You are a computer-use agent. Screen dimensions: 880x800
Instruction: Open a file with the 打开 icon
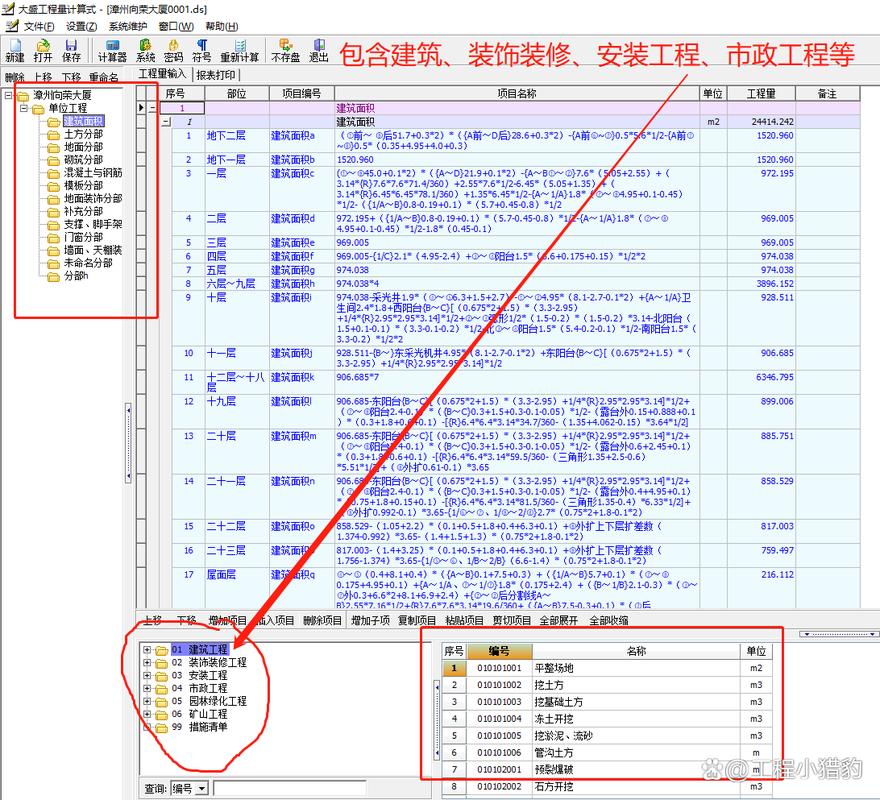tap(43, 50)
